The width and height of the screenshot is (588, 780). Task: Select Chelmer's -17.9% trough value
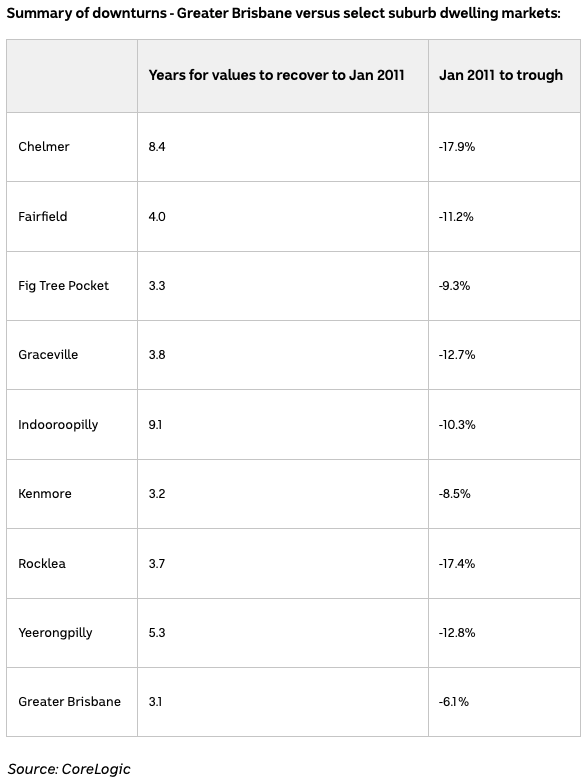[457, 147]
